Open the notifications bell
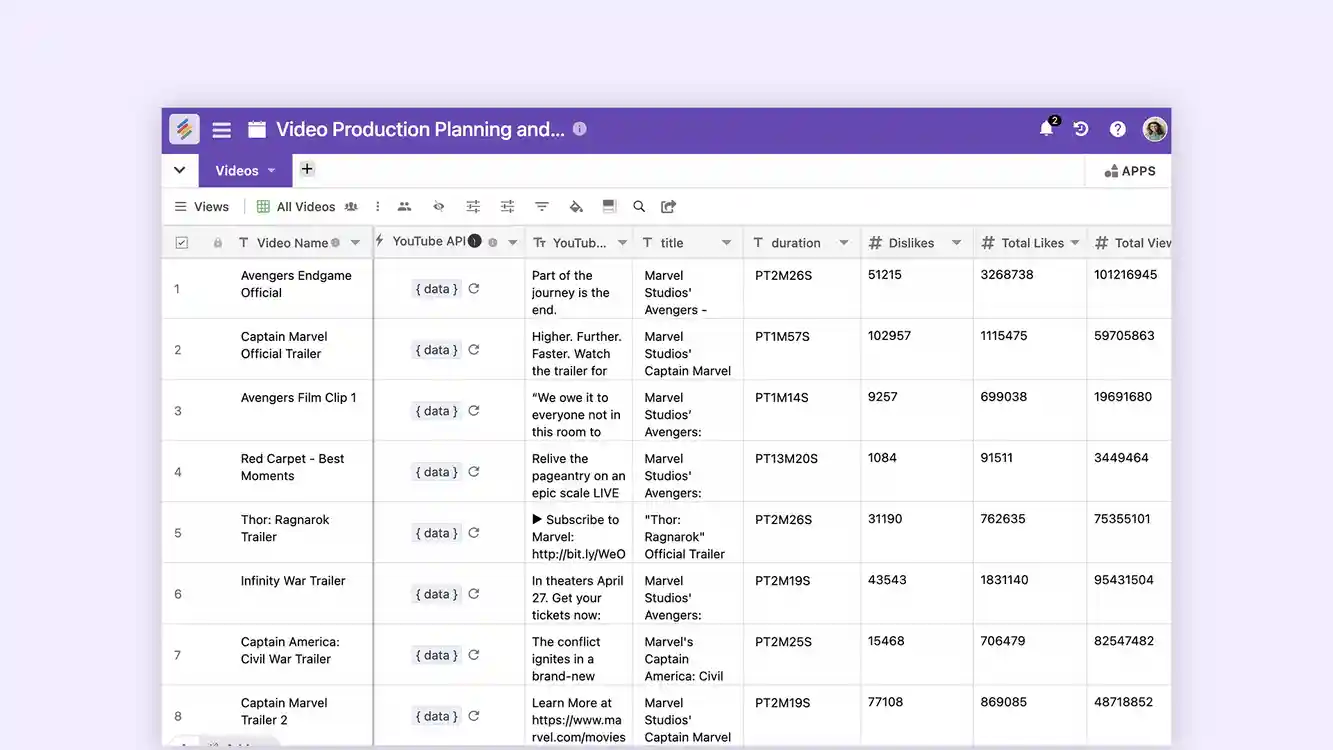1333x750 pixels. [1046, 129]
